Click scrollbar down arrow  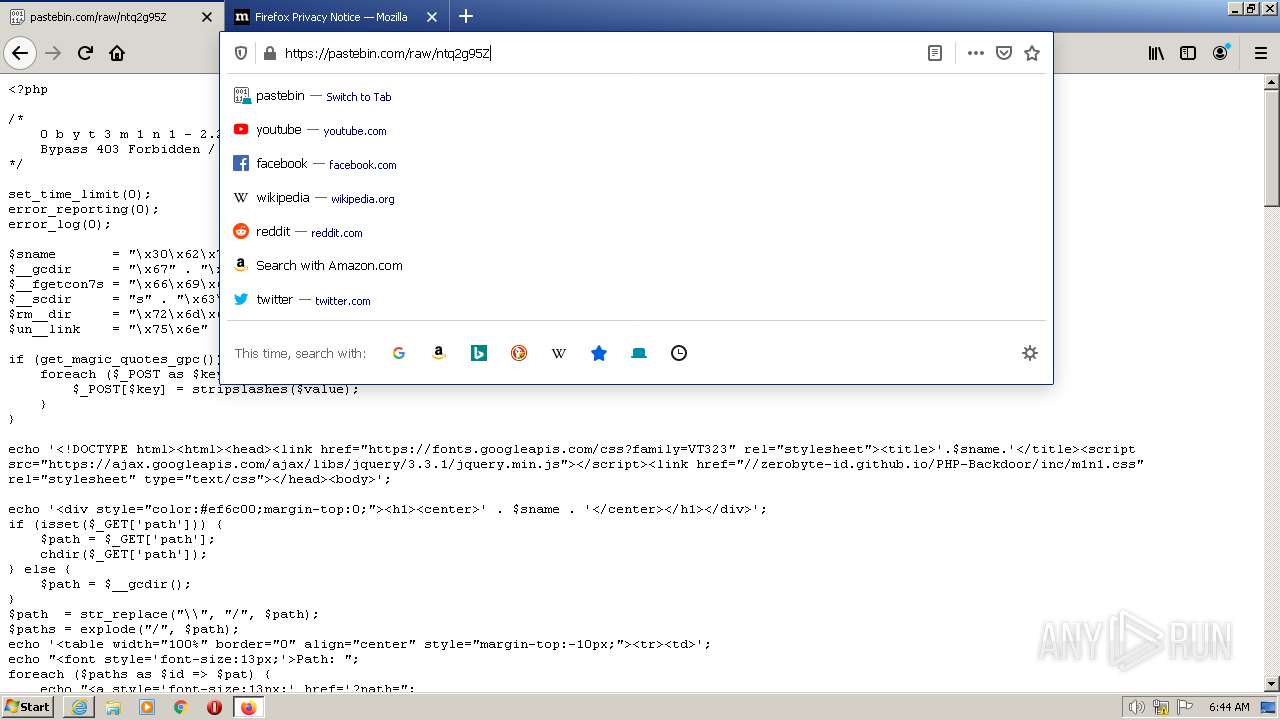[x=1271, y=684]
